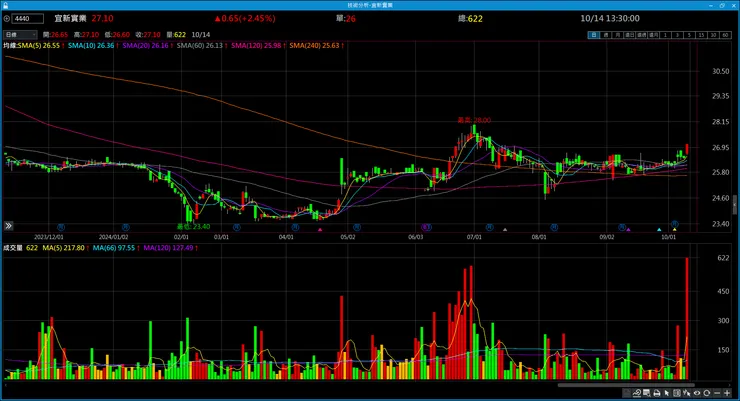The height and width of the screenshot is (401, 740).
Task: Select the 還週 adjusted weekly period
Action: pos(641,35)
